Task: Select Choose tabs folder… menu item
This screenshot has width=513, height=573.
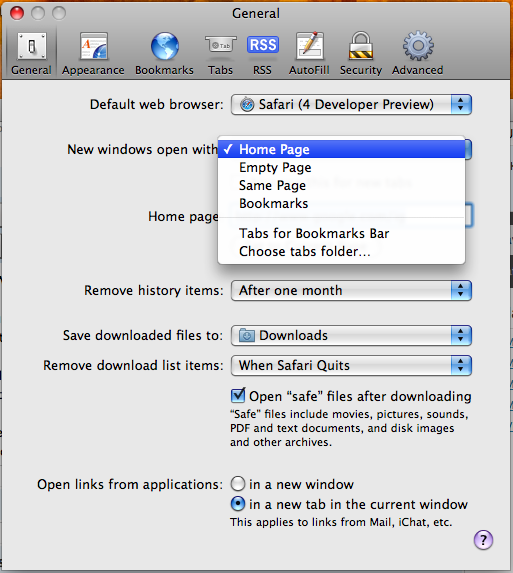Action: coord(341,251)
